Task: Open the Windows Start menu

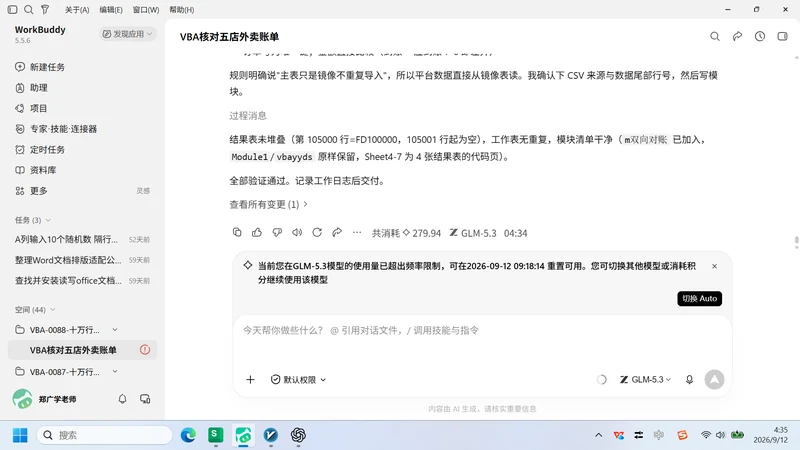Action: 20,435
